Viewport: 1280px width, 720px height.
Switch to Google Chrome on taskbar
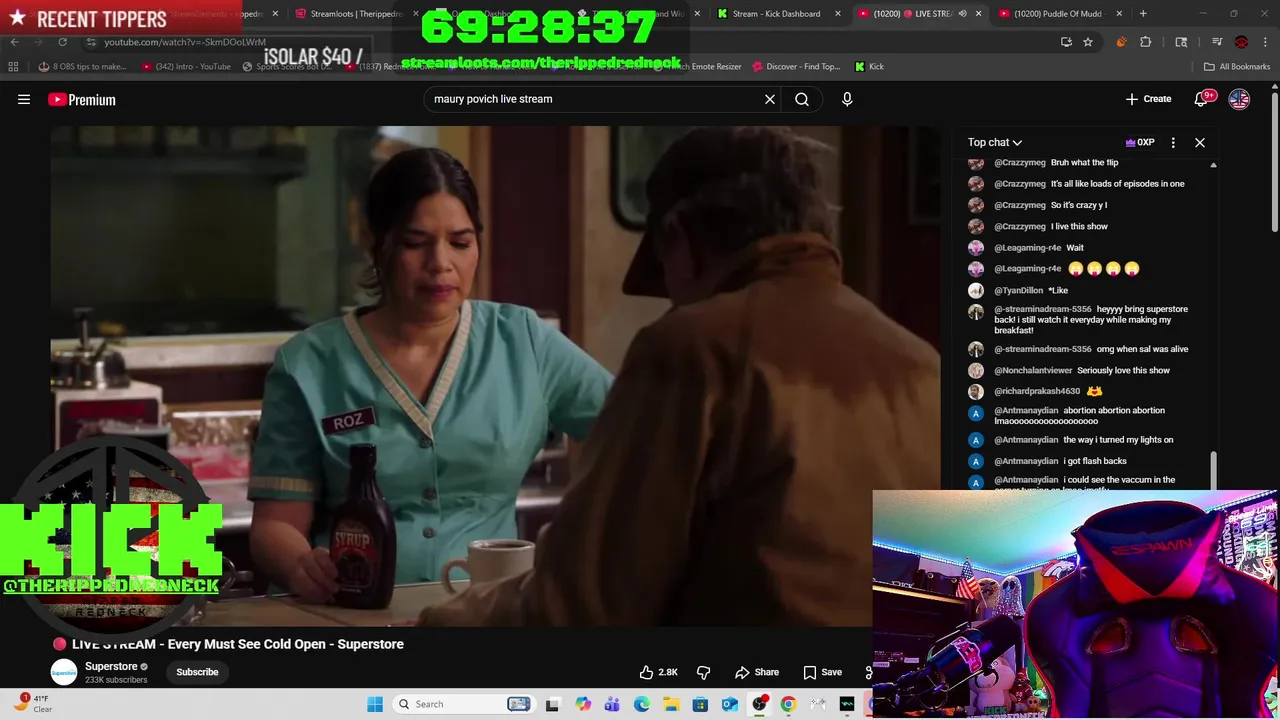click(788, 704)
